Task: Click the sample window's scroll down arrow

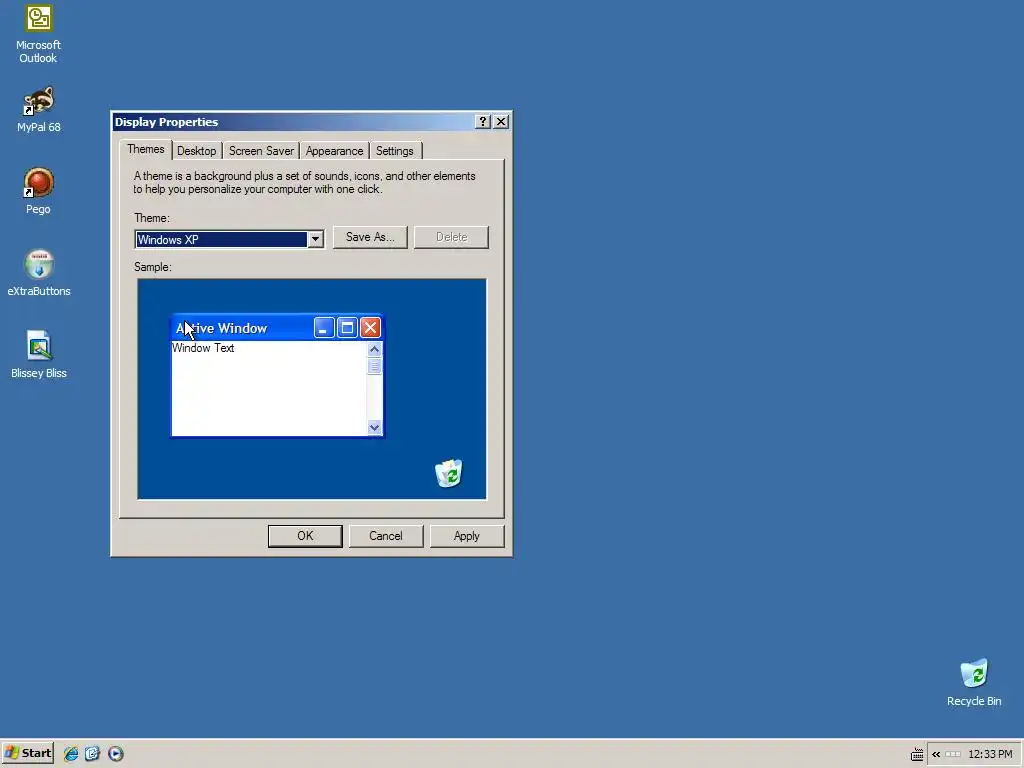Action: pyautogui.click(x=374, y=428)
